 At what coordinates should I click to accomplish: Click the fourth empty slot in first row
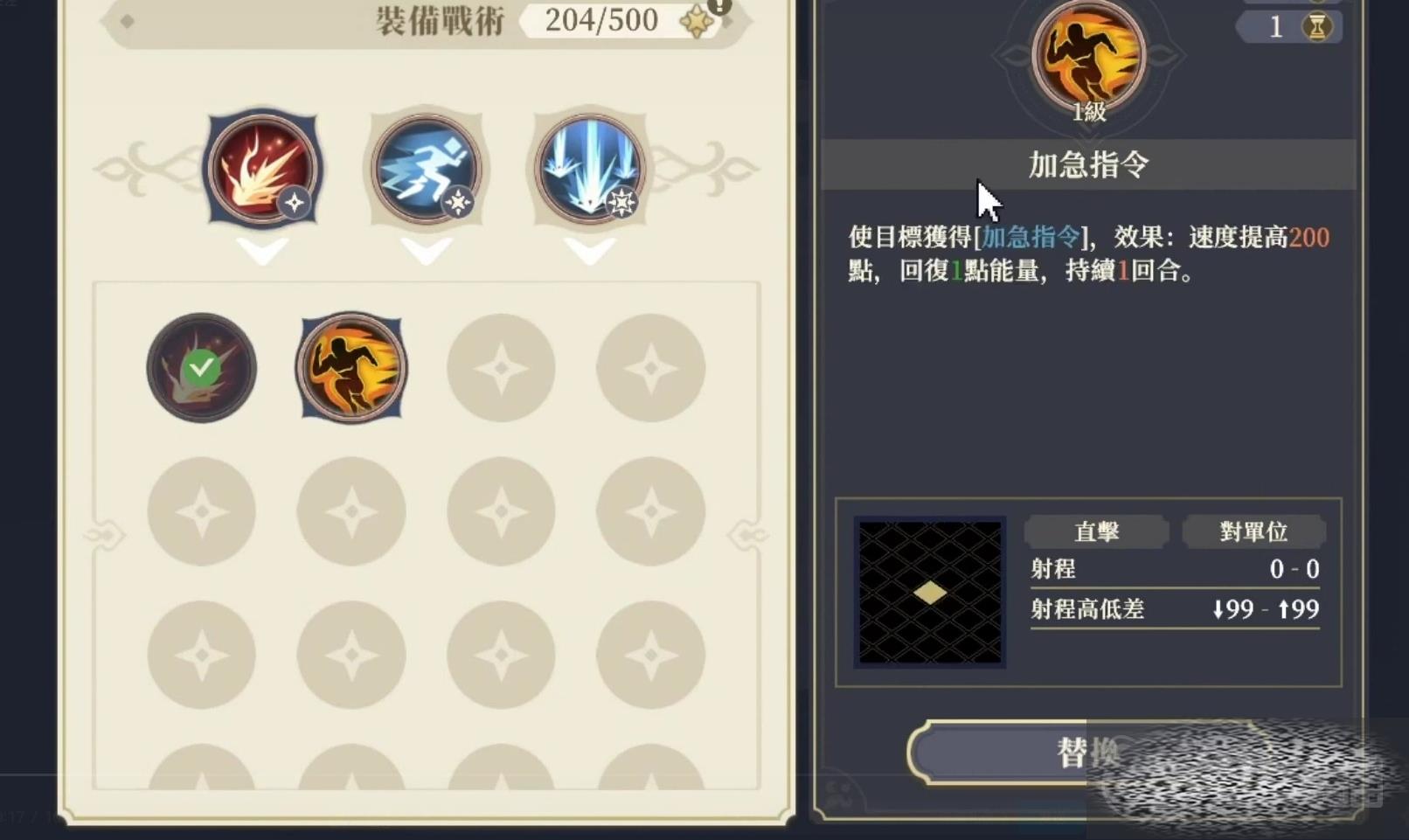[x=650, y=368]
